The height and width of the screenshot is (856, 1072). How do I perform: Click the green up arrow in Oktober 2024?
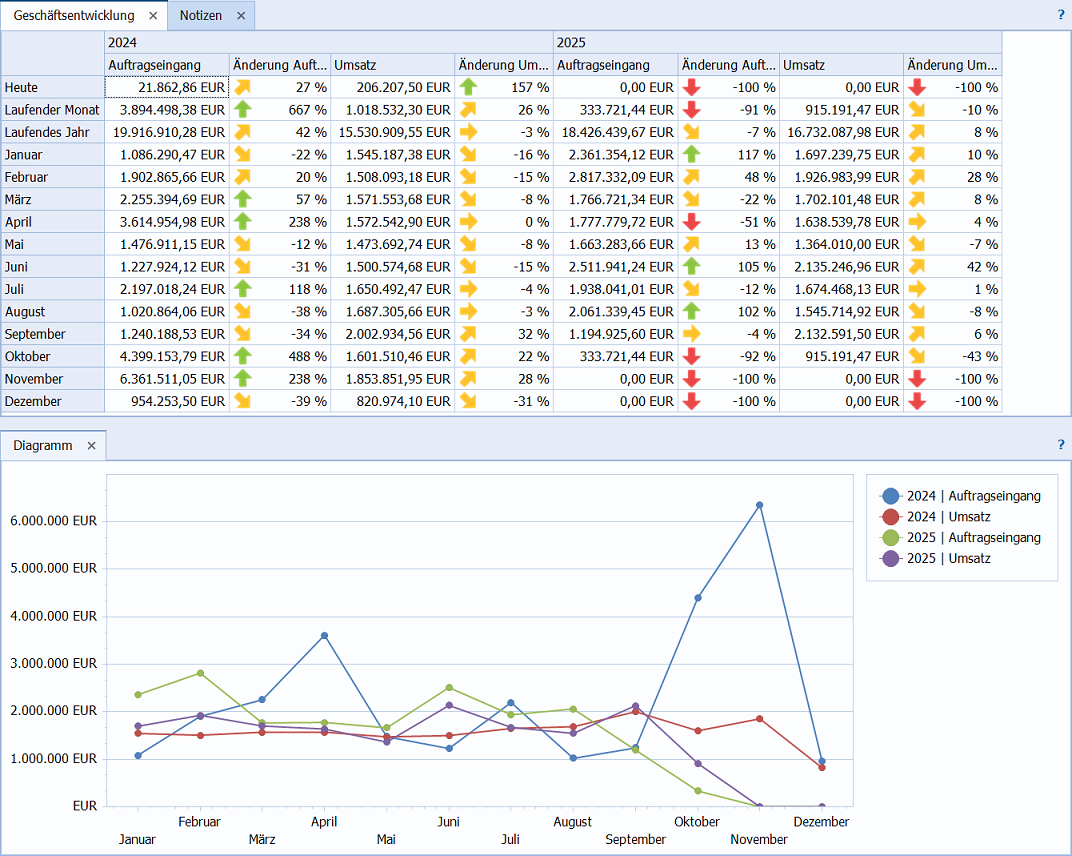(x=243, y=356)
